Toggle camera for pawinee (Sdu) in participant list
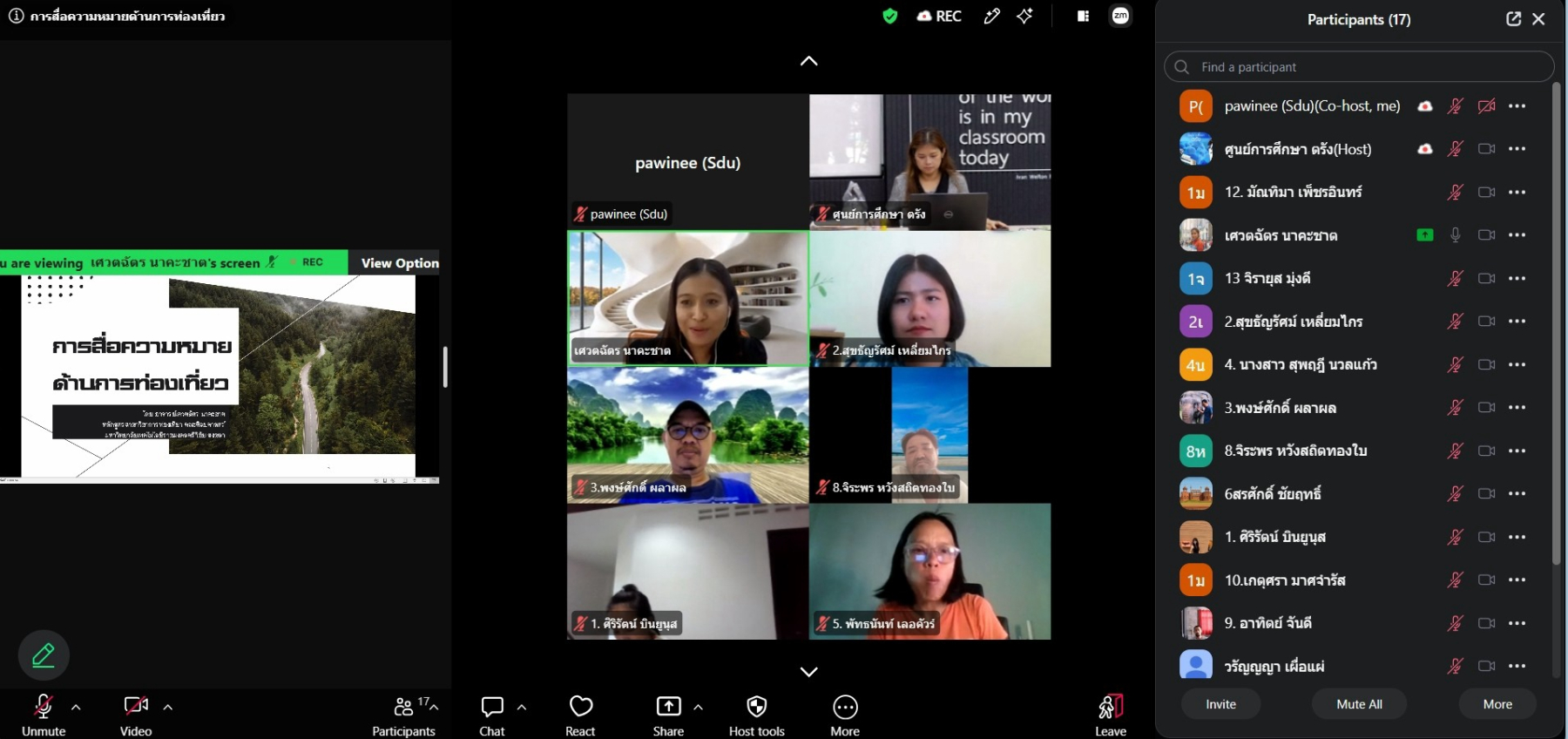The width and height of the screenshot is (1568, 739). 1486,106
